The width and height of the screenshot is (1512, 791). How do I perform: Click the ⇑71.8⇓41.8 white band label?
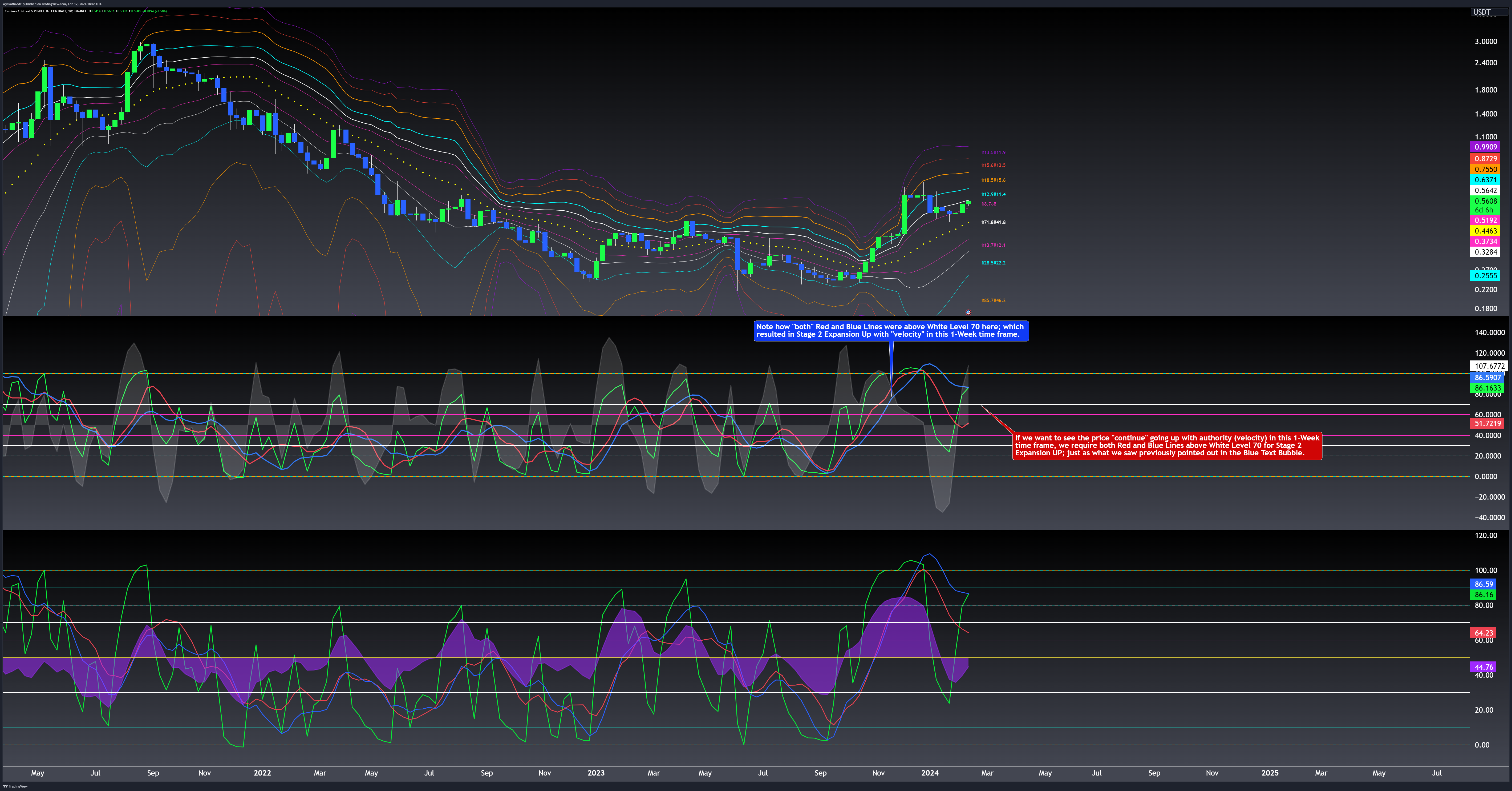click(993, 223)
